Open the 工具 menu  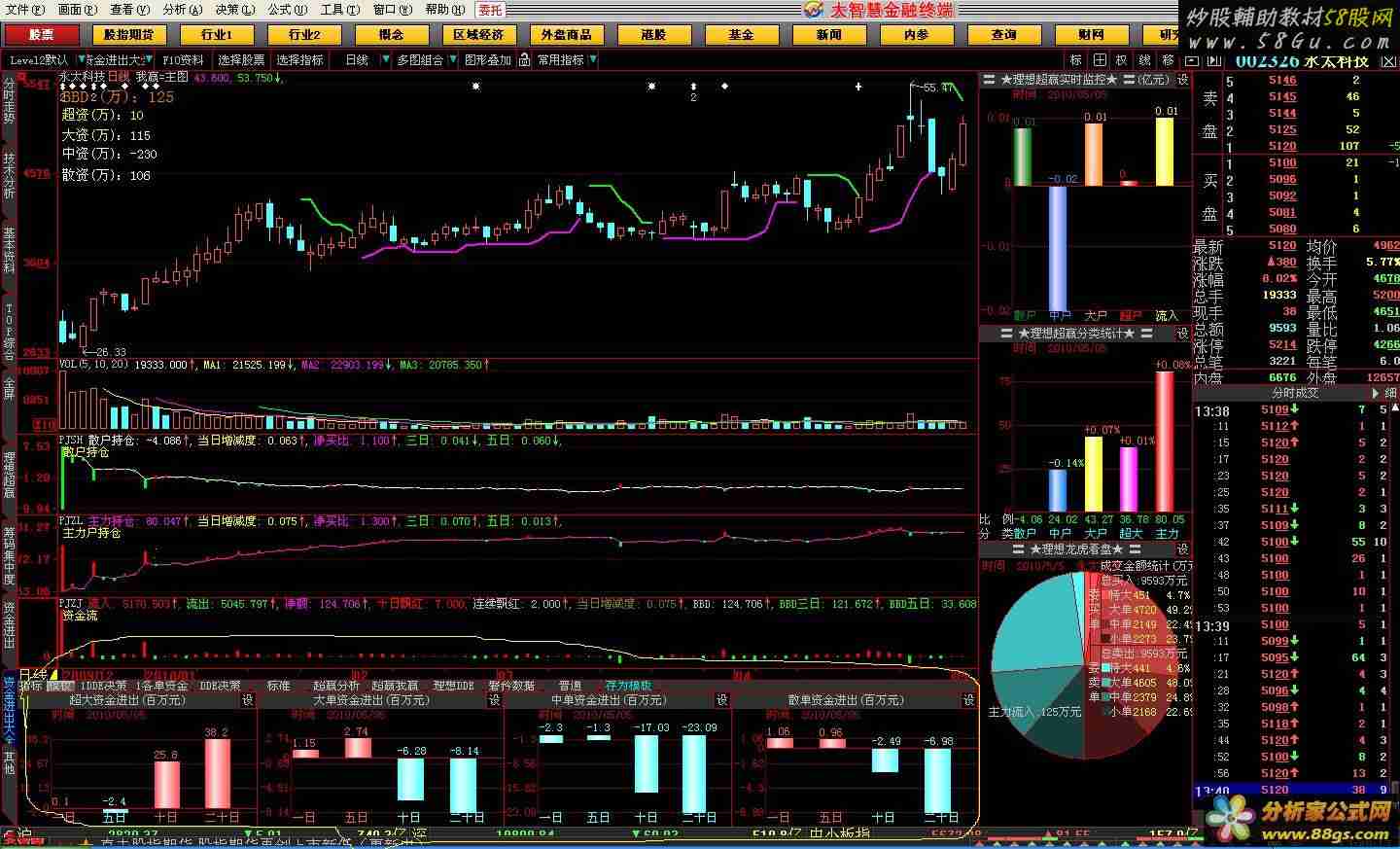point(339,10)
